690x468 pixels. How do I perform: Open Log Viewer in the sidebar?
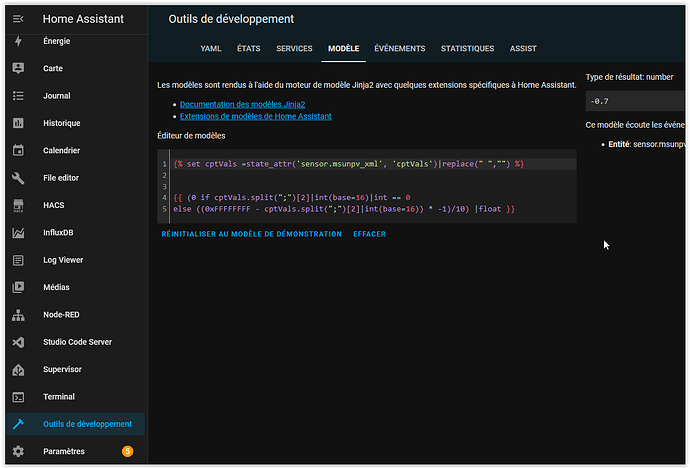(63, 260)
